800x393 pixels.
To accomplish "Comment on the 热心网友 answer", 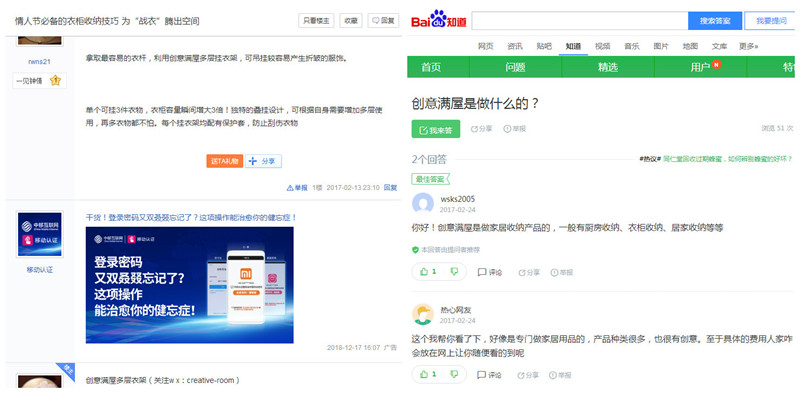I will point(490,375).
